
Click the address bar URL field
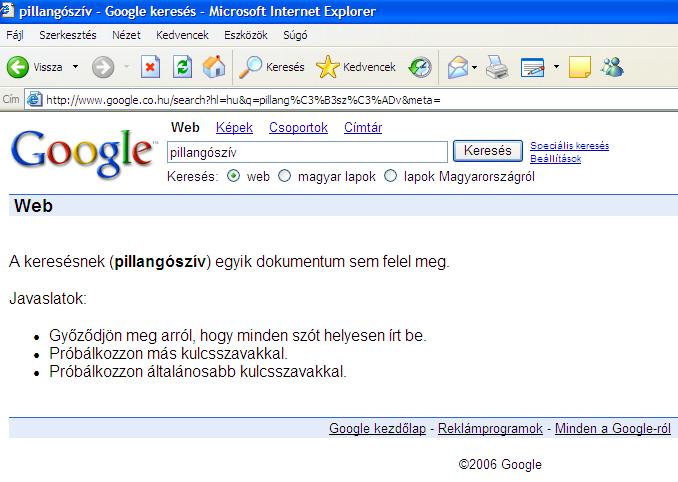point(351,100)
